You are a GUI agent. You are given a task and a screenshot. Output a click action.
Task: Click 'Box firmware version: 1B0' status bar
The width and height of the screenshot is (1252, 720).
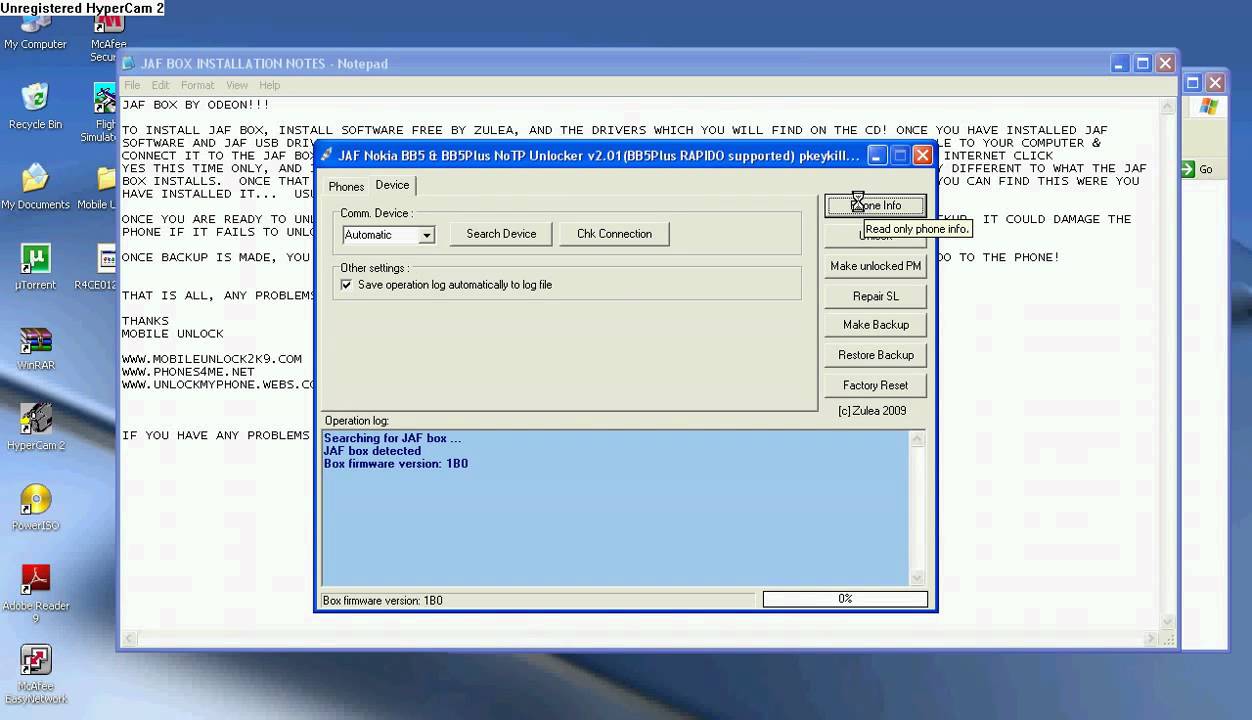[537, 600]
